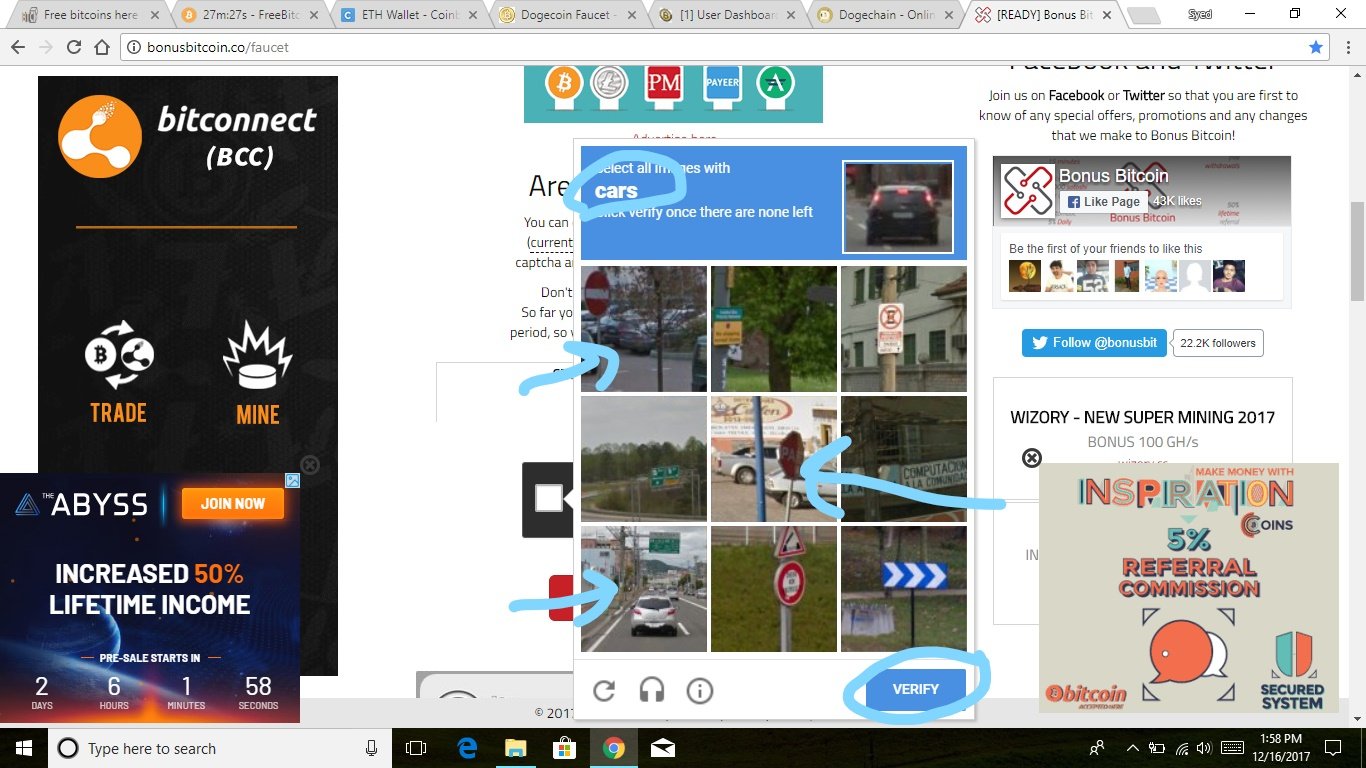The image size is (1366, 768).
Task: Select captcha tile with silver car and stop sign
Action: click(774, 459)
